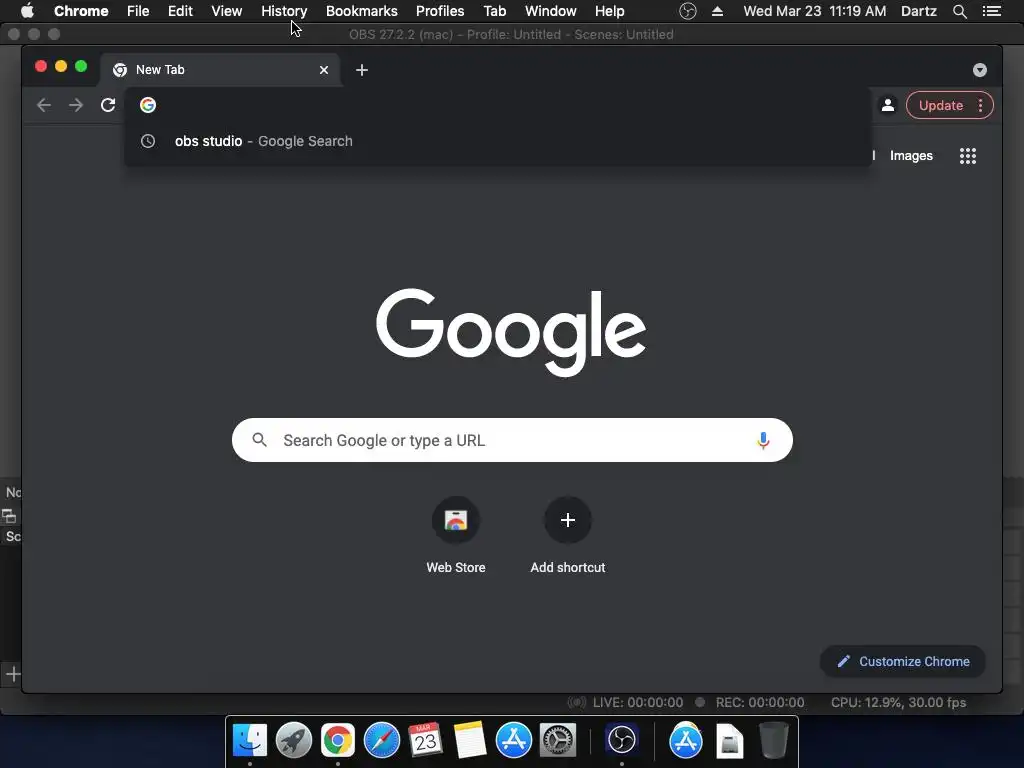This screenshot has height=768, width=1024.
Task: Open the Help menu
Action: (609, 11)
